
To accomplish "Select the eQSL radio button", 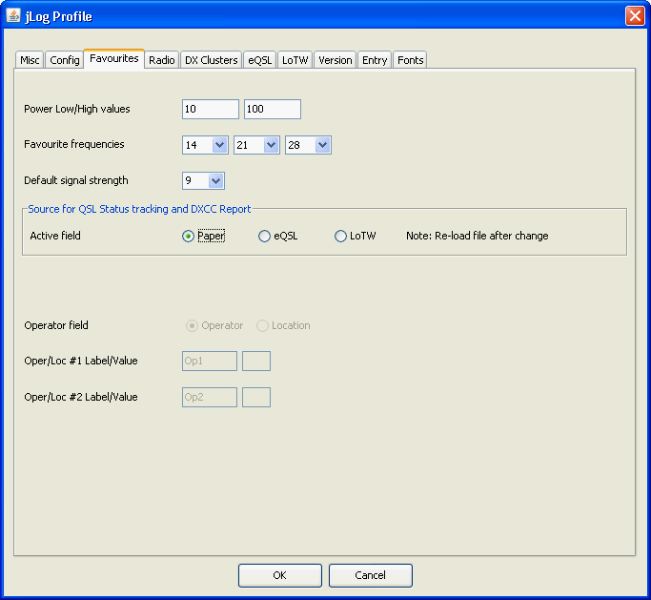I will tap(265, 236).
